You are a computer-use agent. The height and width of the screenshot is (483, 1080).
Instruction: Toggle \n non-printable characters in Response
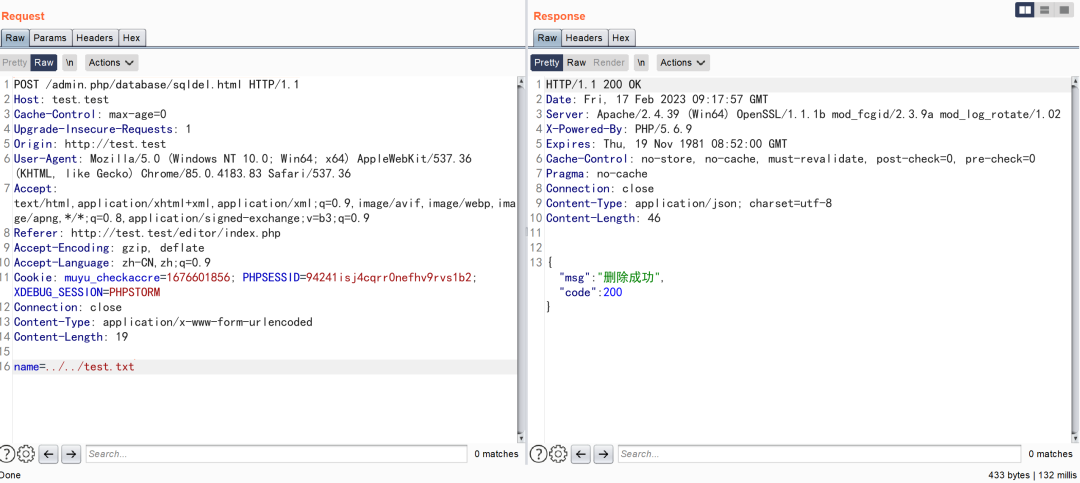click(x=641, y=63)
